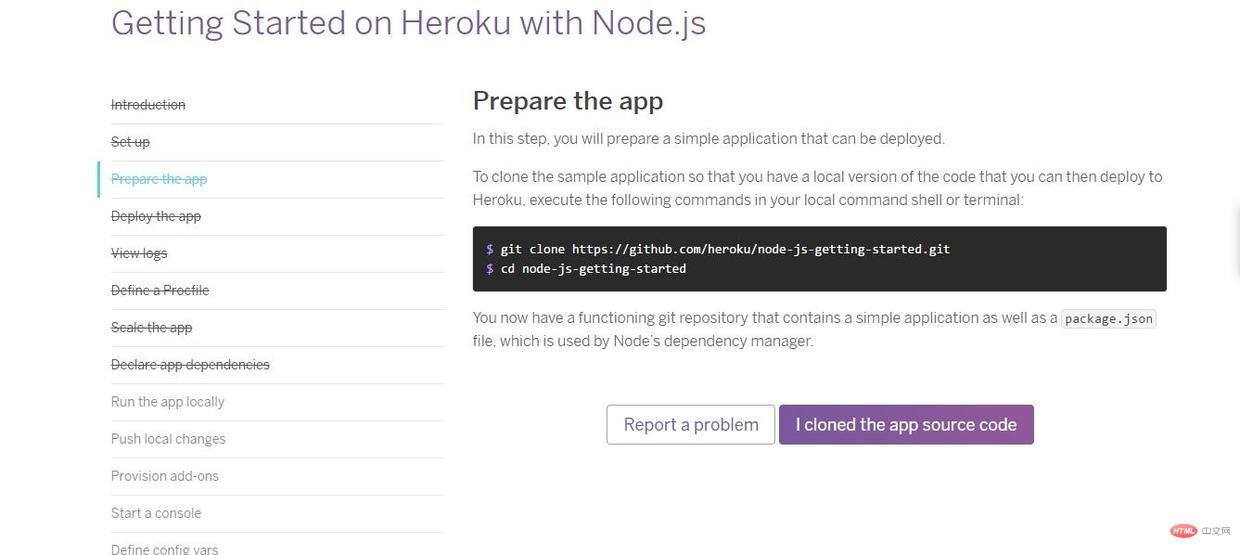Click the git clone command line
Image resolution: width=1240 pixels, height=555 pixels.
click(718, 248)
